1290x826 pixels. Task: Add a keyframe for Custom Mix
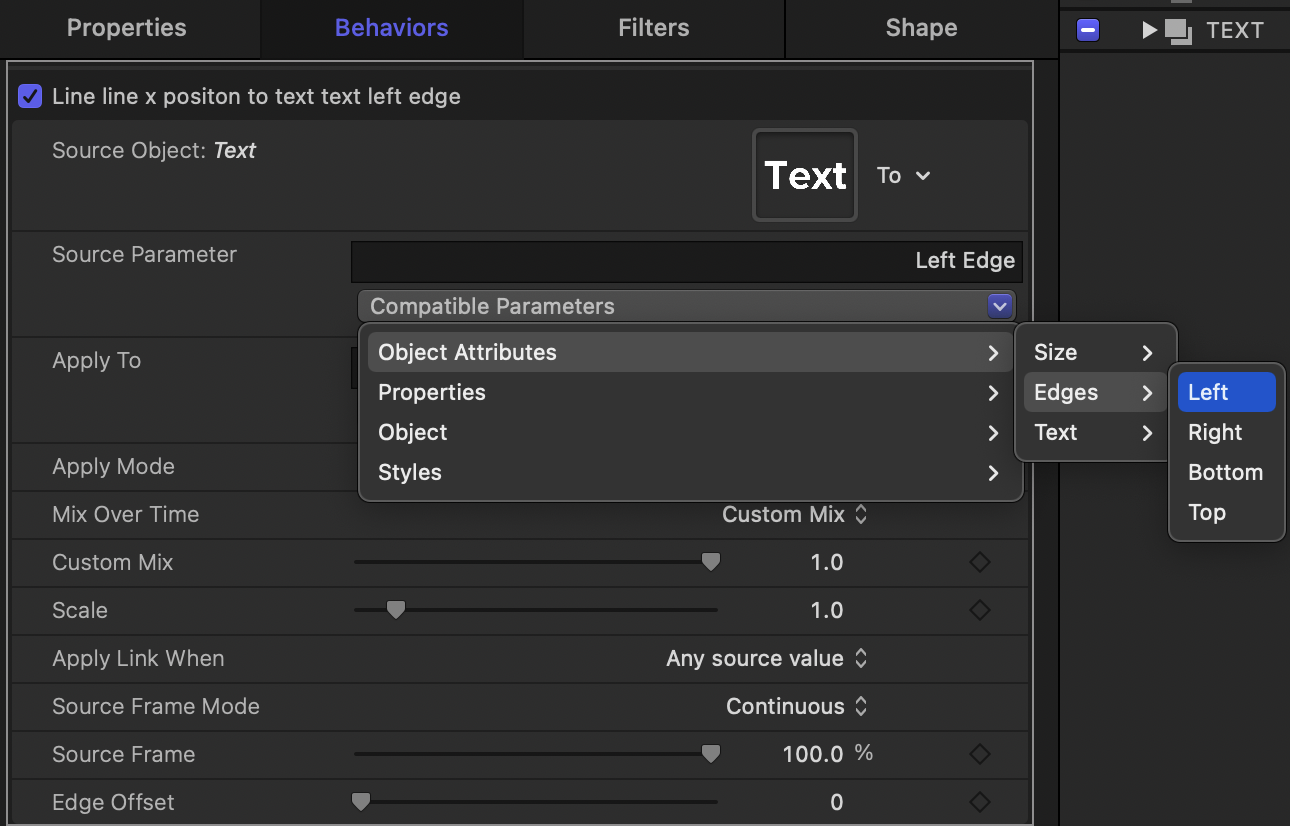click(979, 562)
